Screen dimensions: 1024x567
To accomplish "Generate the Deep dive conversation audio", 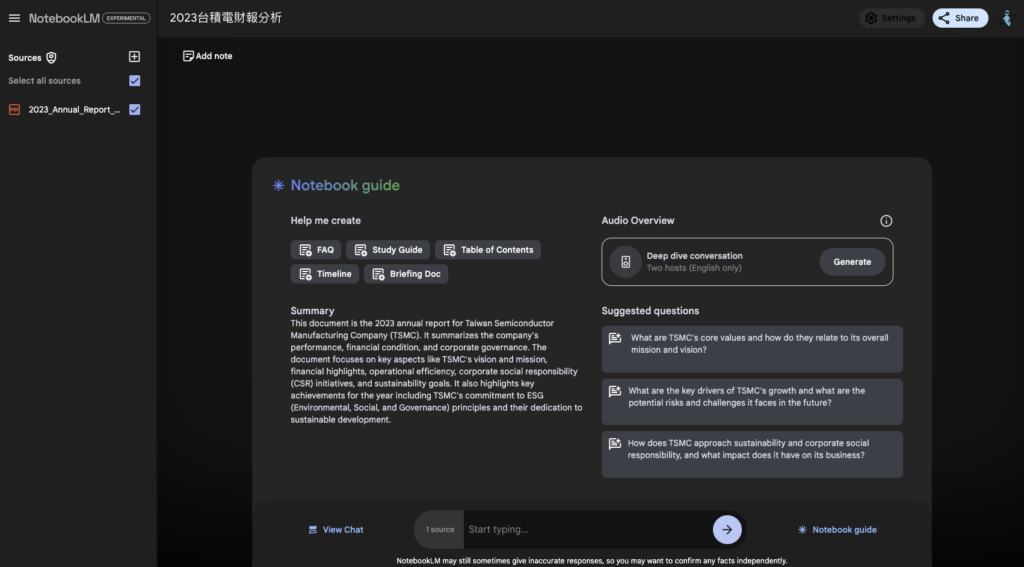I will 852,262.
